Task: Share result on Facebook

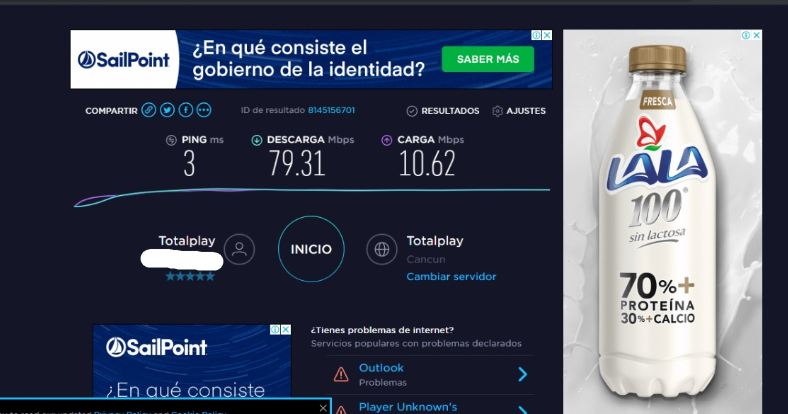Action: pyautogui.click(x=186, y=110)
